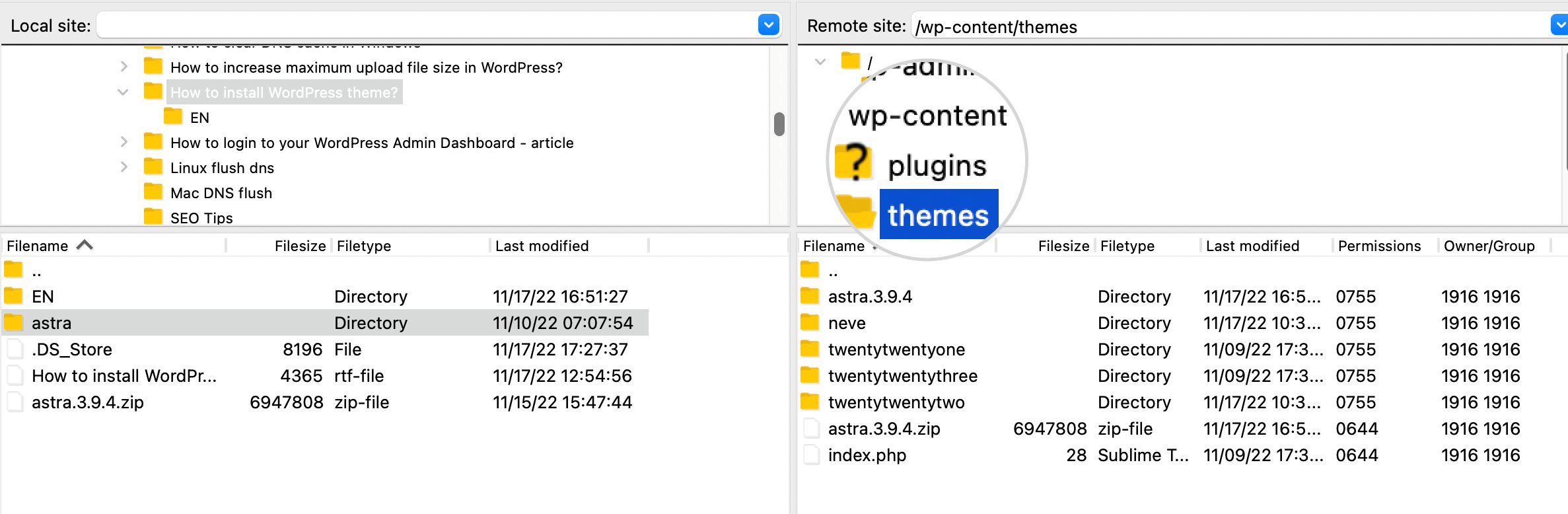Select remote 'astra.3.9.4.zip' file name
Viewport: 1568px width, 514px height.
[884, 429]
